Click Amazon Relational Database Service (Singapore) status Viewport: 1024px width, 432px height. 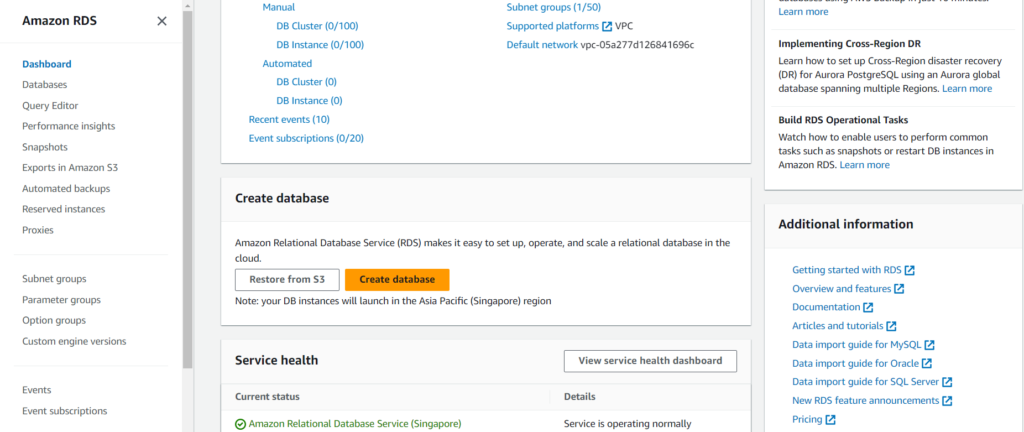tap(355, 424)
